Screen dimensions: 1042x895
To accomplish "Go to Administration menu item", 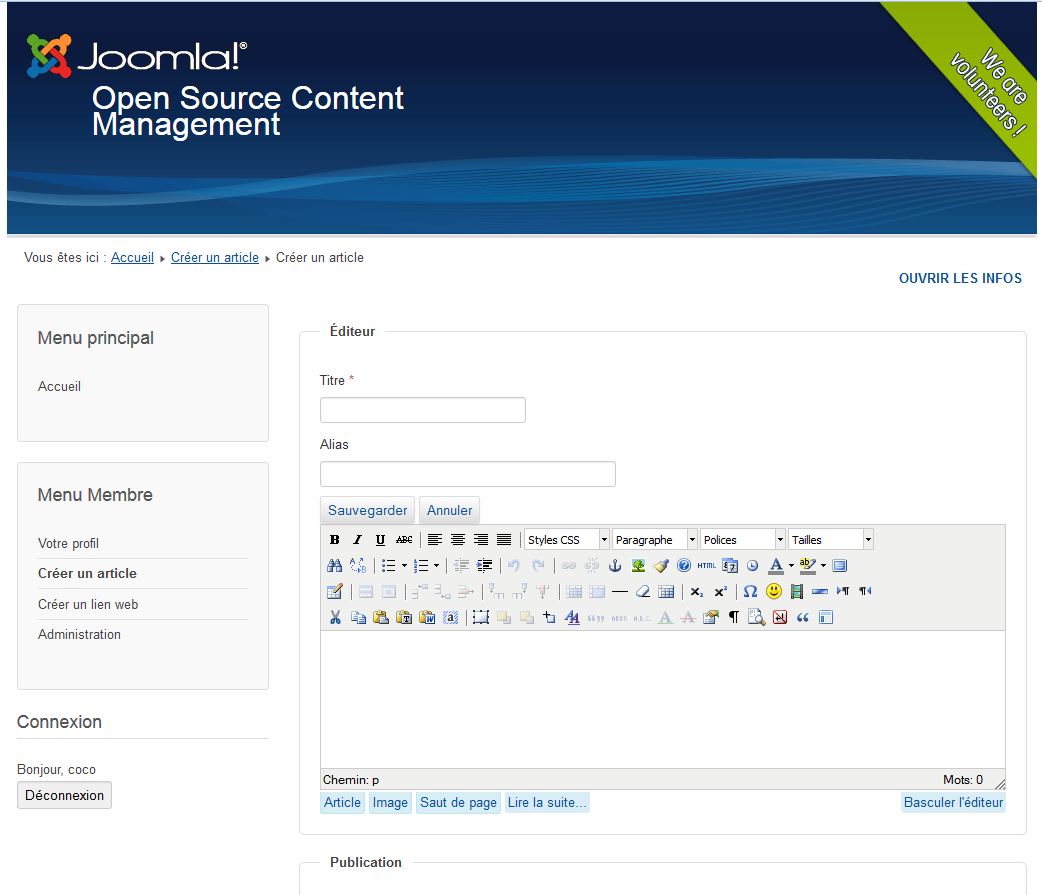I will (79, 635).
